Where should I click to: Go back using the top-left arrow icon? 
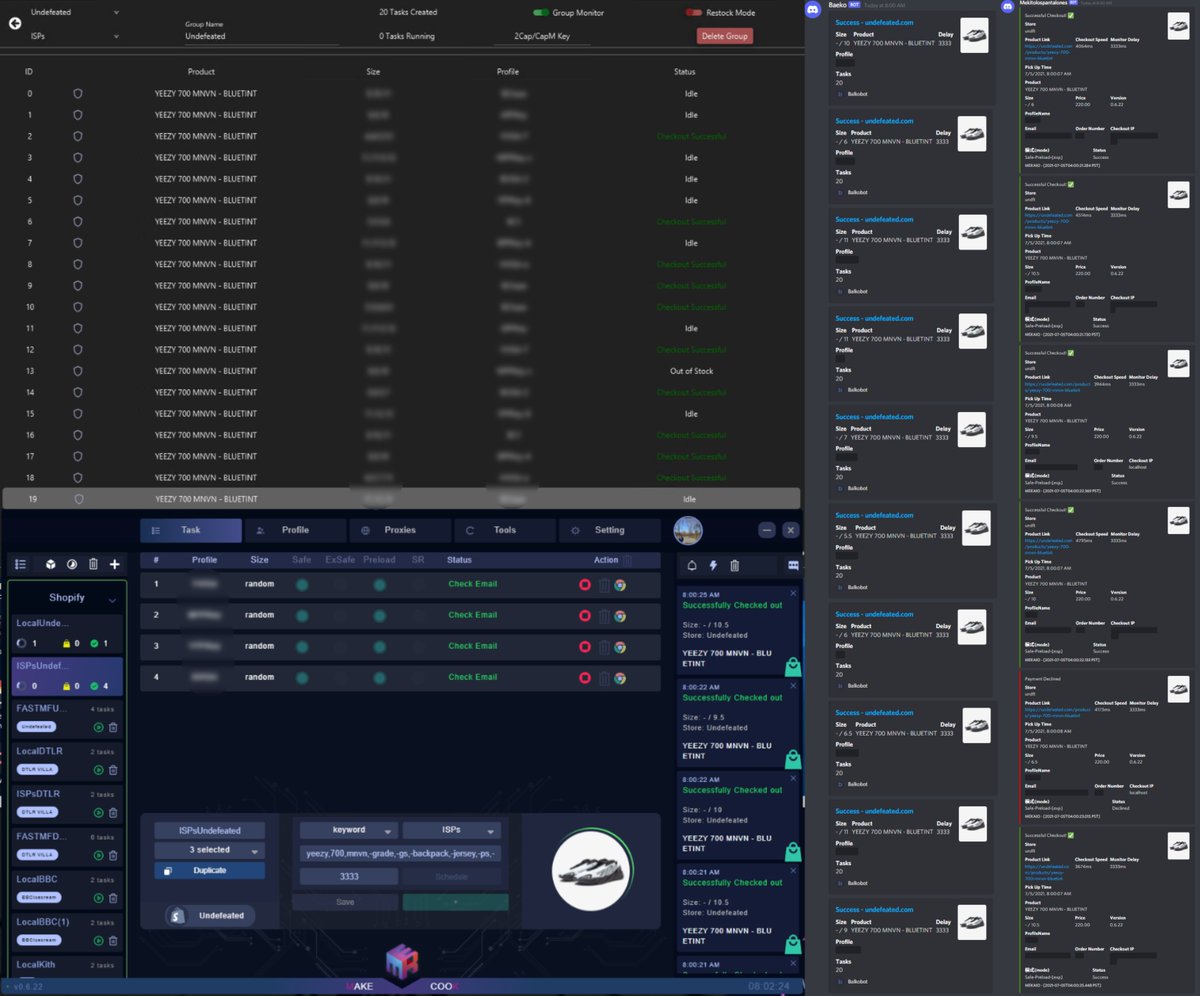(14, 24)
